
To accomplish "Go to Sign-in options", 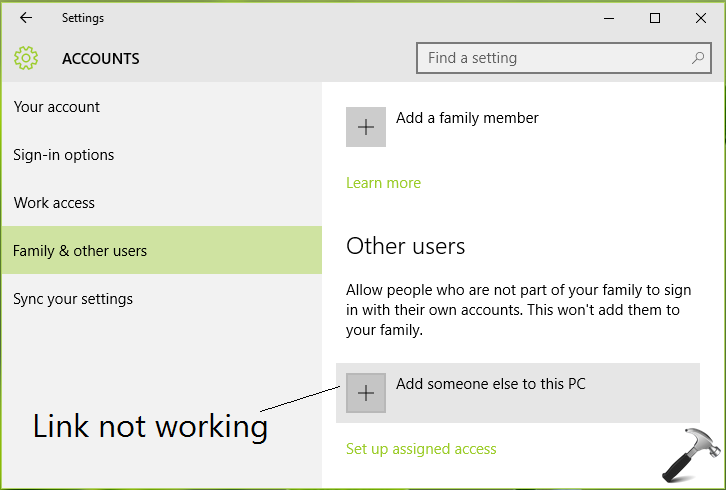I will point(64,155).
